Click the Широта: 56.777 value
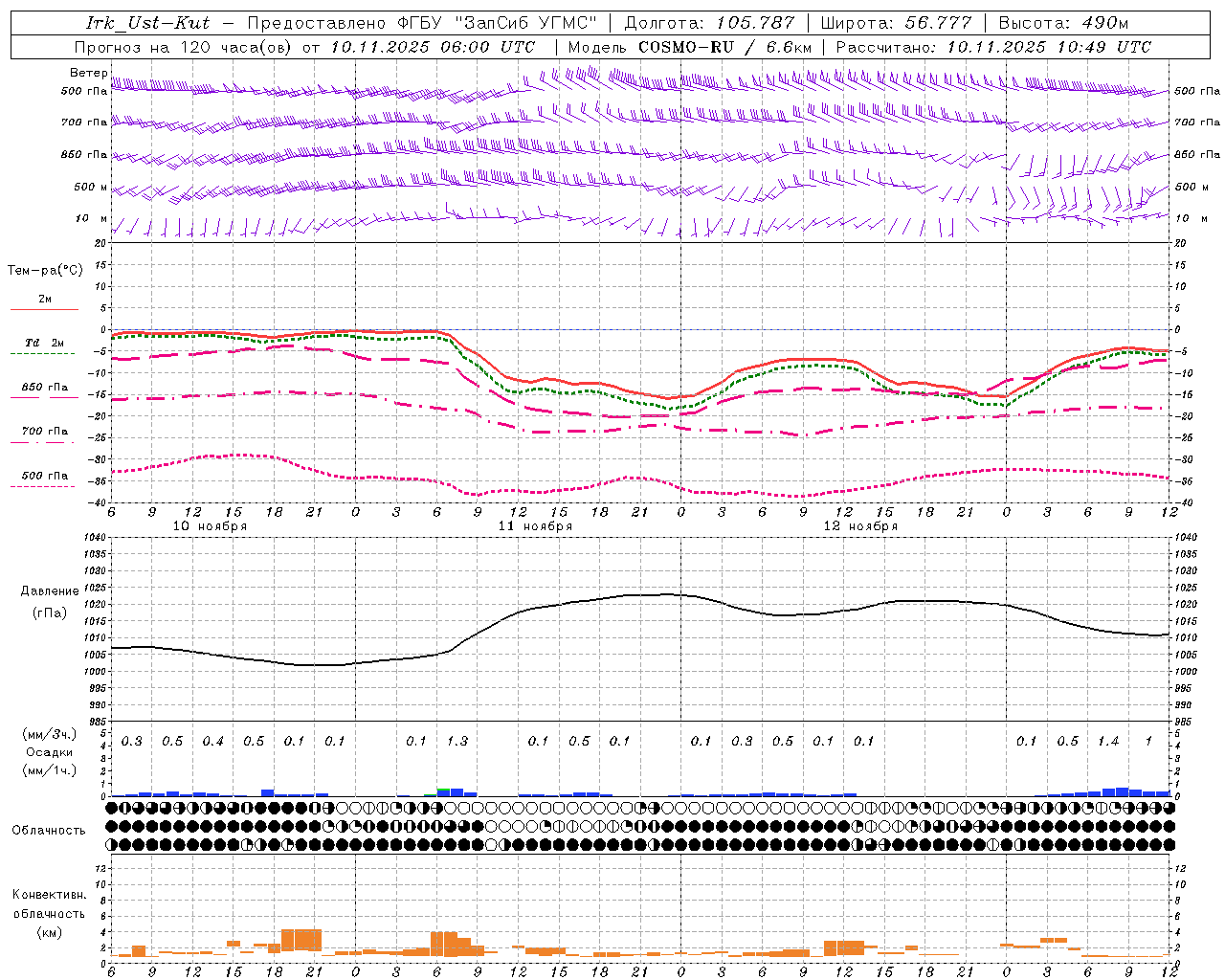1225x980 pixels. pyautogui.click(x=896, y=23)
